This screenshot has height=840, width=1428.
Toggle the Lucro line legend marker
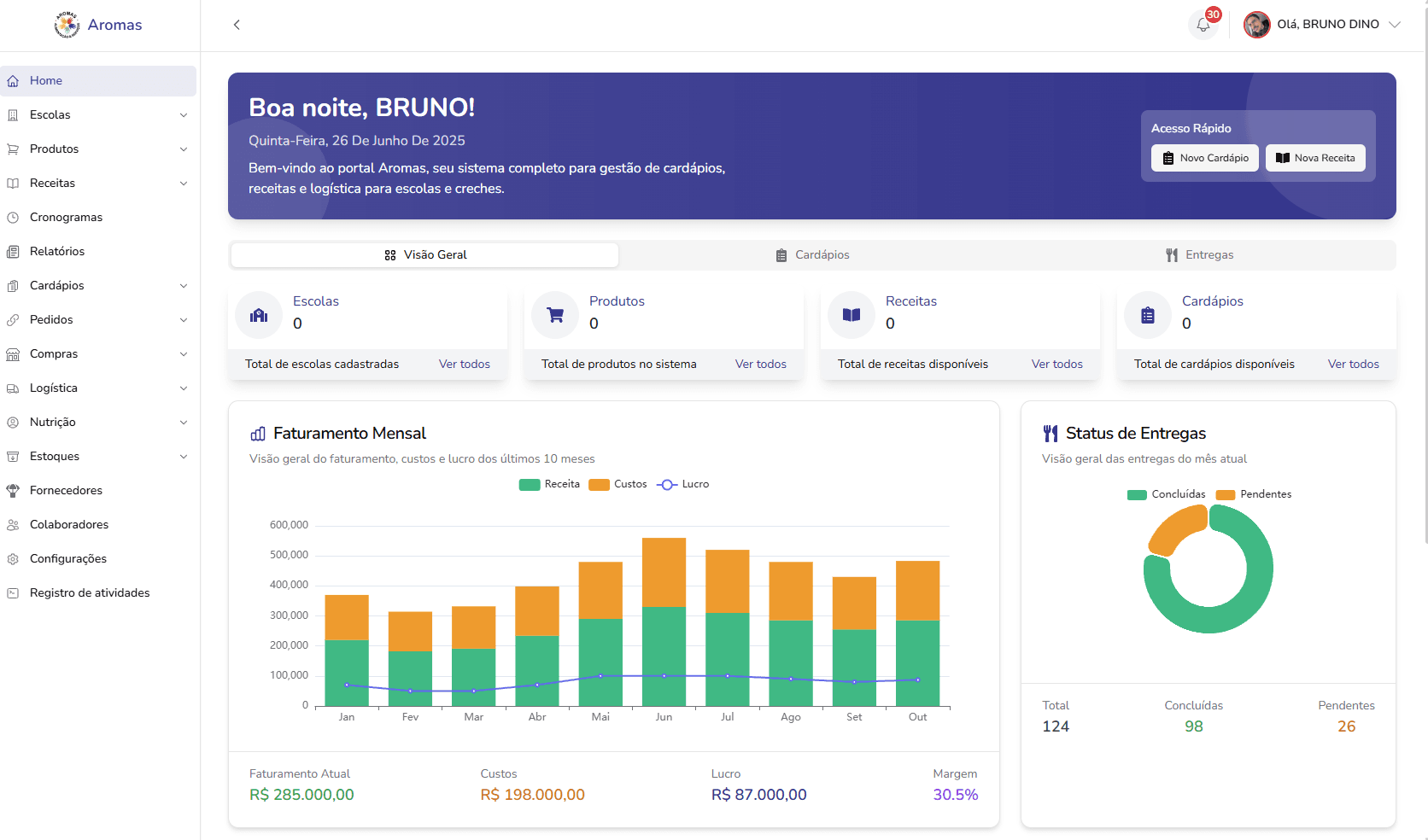(x=667, y=484)
